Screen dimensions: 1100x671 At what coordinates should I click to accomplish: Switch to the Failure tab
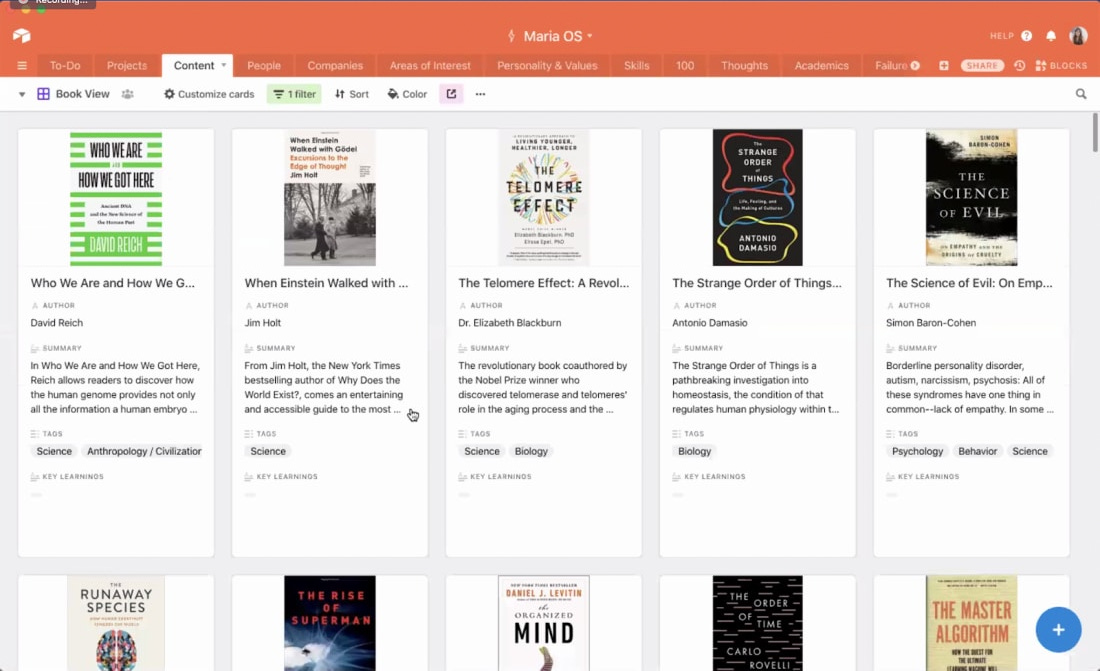click(892, 66)
